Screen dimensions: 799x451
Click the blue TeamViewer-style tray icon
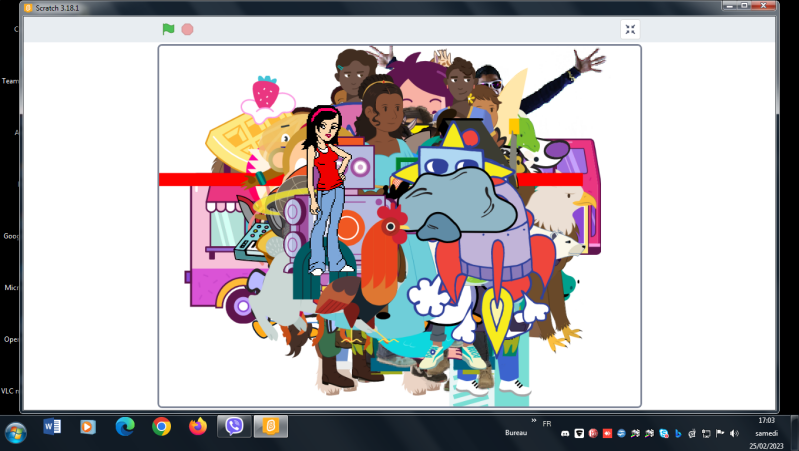point(621,434)
